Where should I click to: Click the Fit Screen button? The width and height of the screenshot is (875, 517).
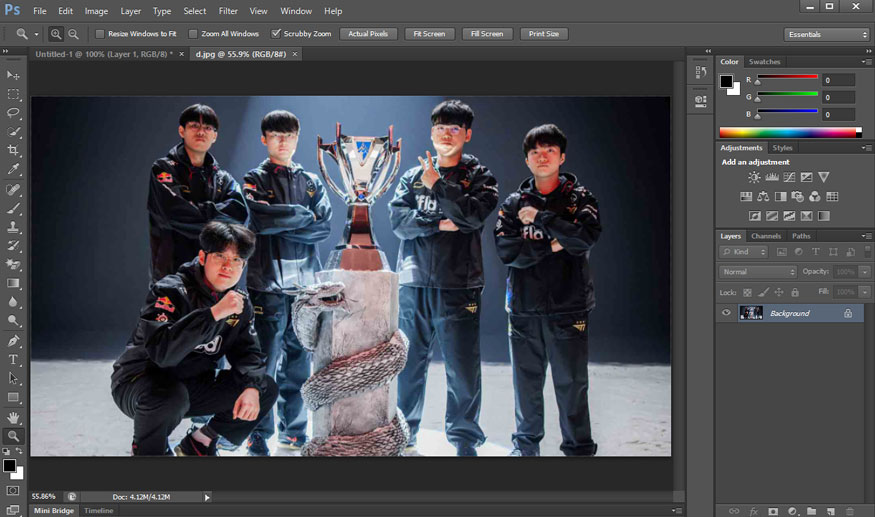click(x=429, y=34)
